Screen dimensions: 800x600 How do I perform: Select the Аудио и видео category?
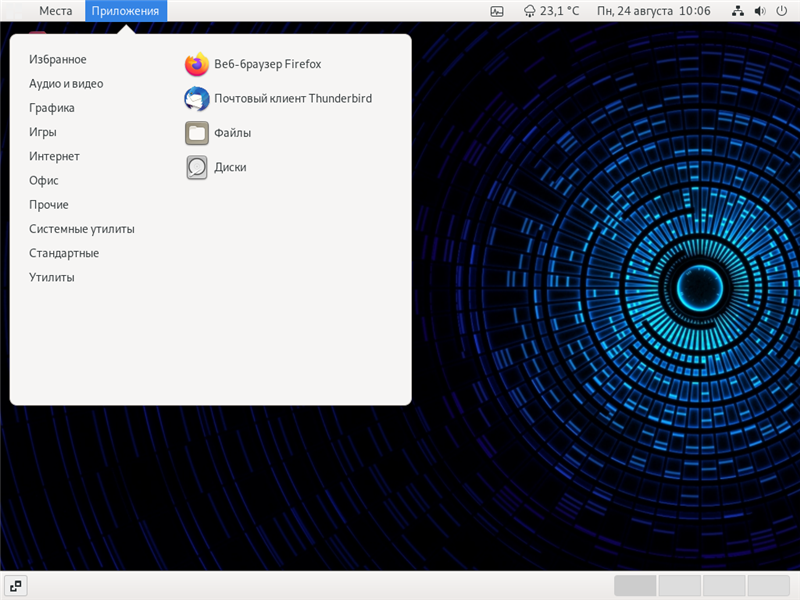(66, 84)
